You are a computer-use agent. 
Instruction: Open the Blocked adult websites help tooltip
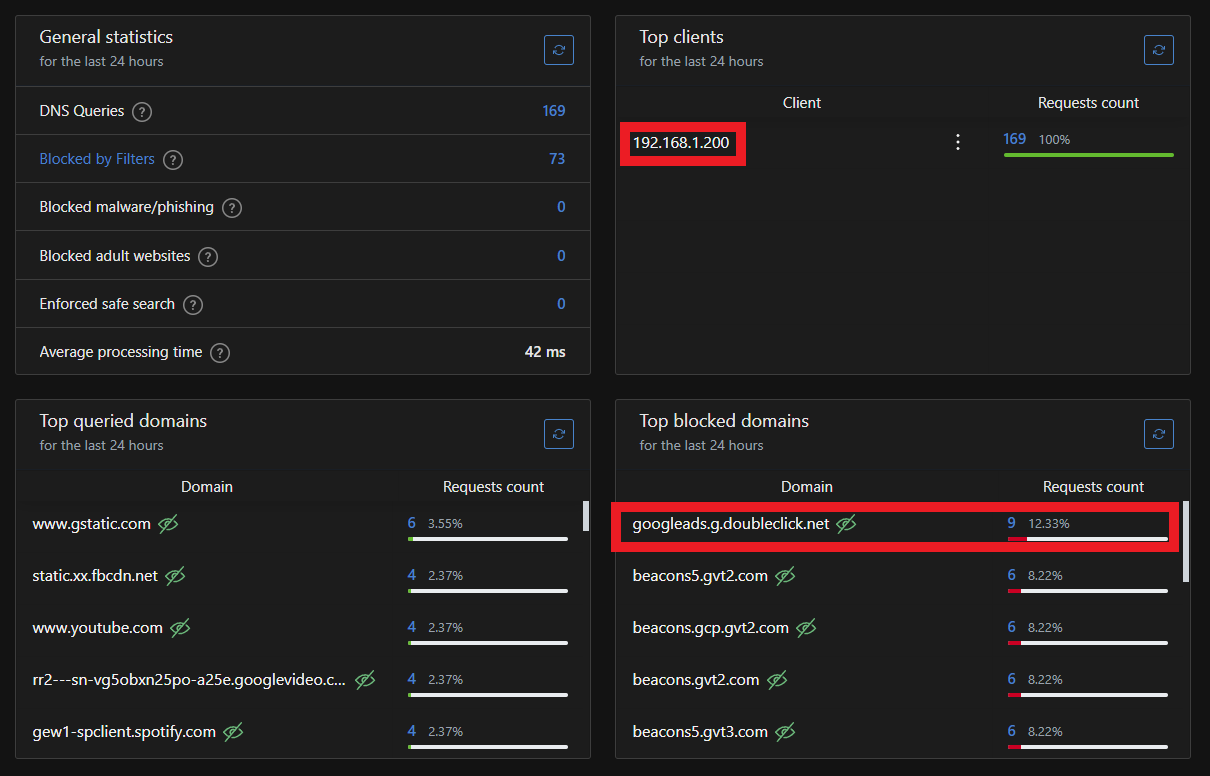[207, 256]
